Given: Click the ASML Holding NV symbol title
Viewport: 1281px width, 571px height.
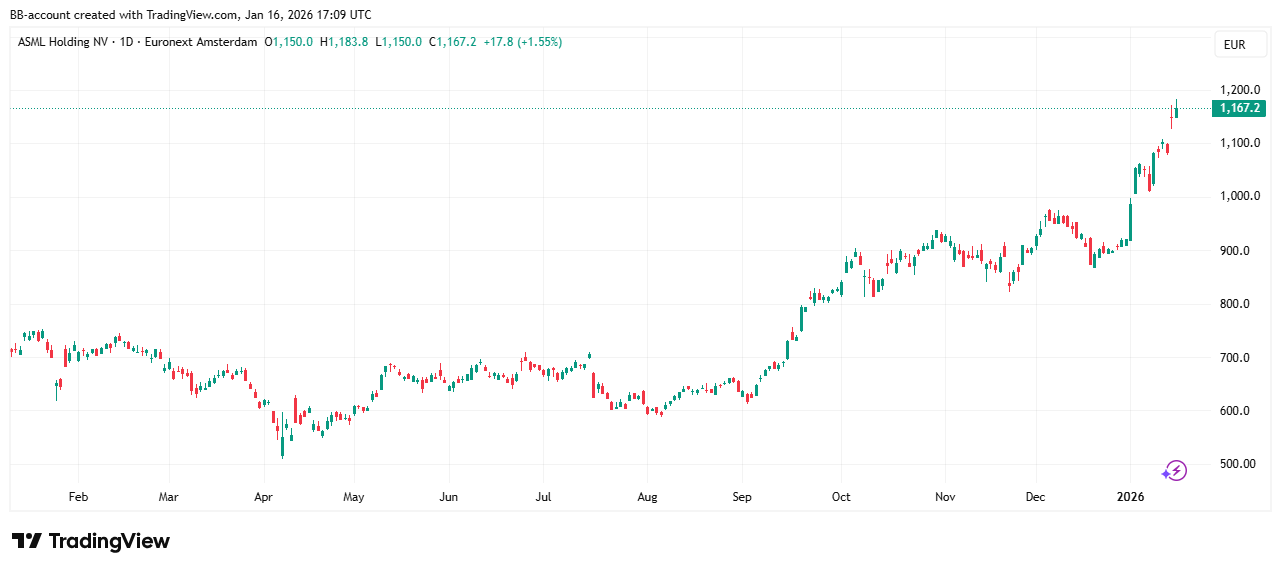Looking at the screenshot, I should point(64,42).
